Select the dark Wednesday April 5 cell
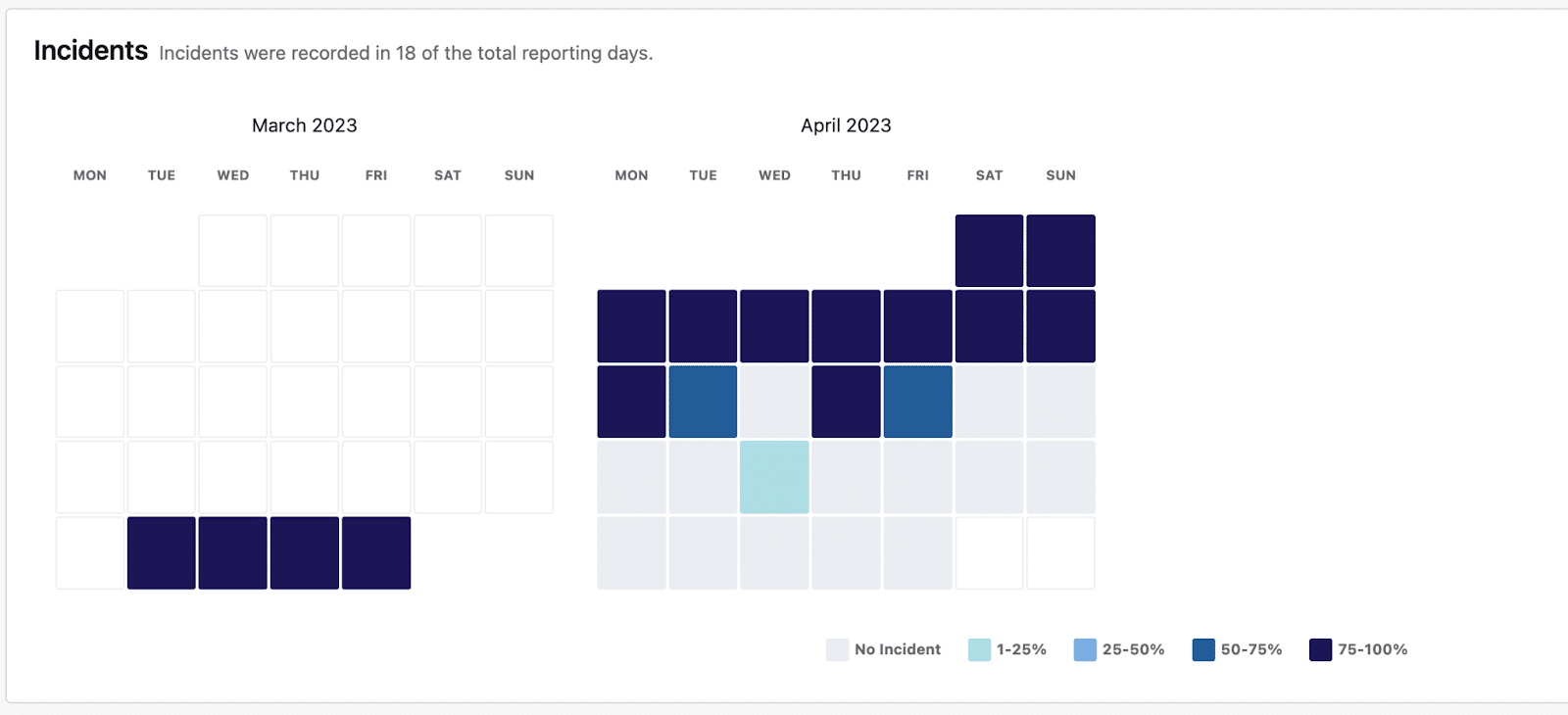This screenshot has height=715, width=1568. coord(774,326)
